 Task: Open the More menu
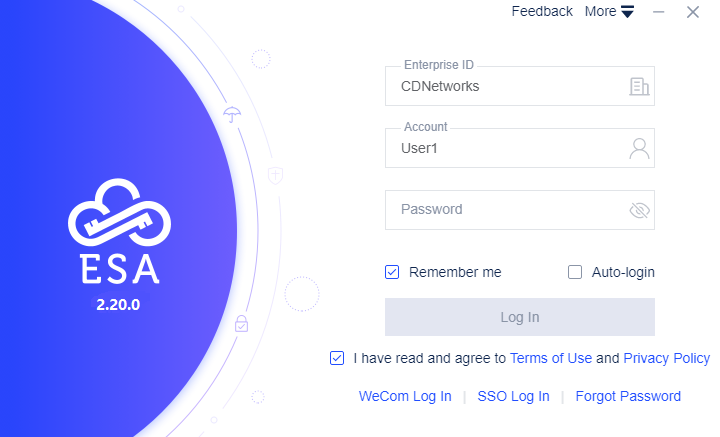coord(609,11)
